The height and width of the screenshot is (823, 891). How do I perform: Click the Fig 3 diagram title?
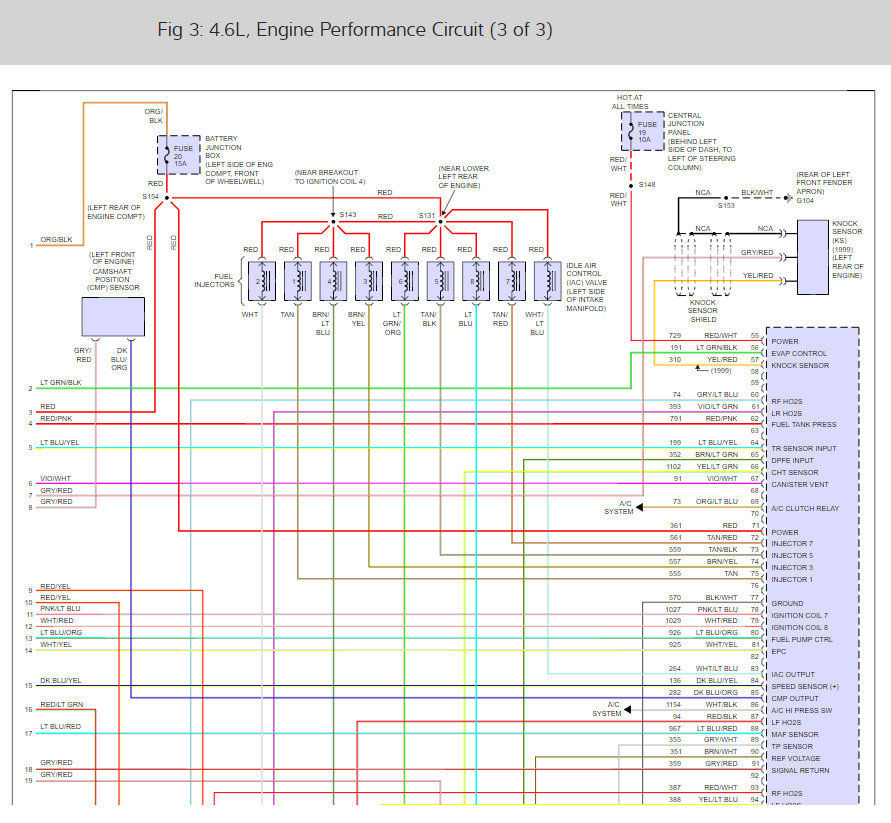(355, 30)
